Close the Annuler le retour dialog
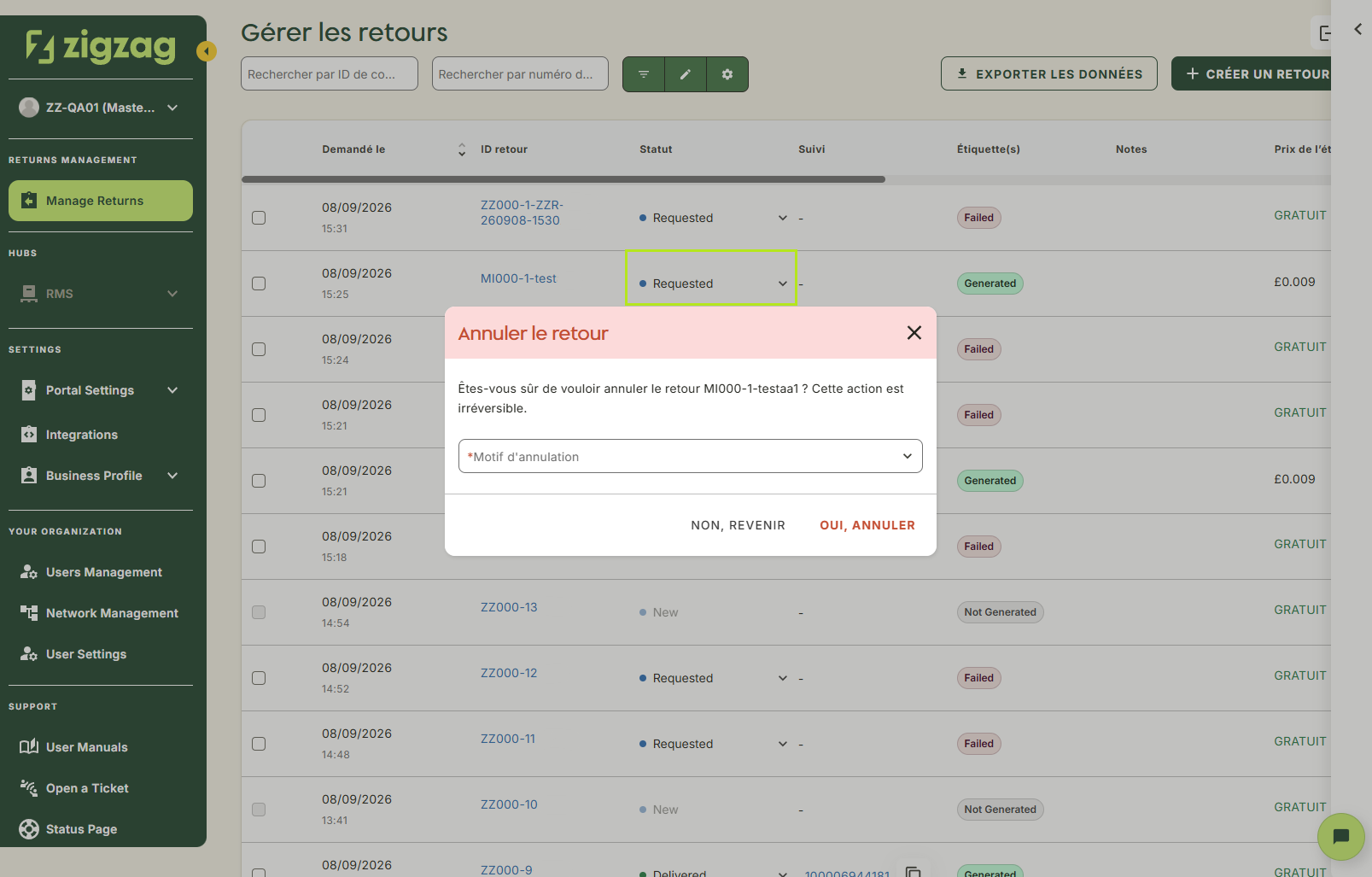The height and width of the screenshot is (877, 1372). pos(914,333)
